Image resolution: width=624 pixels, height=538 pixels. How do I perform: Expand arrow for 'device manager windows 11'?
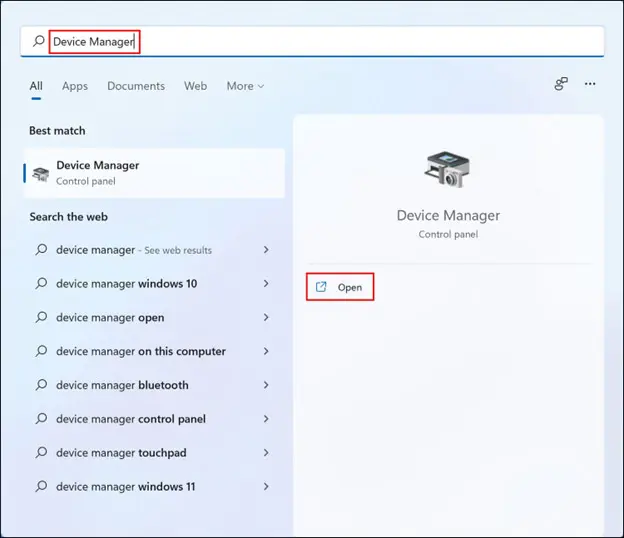[266, 486]
